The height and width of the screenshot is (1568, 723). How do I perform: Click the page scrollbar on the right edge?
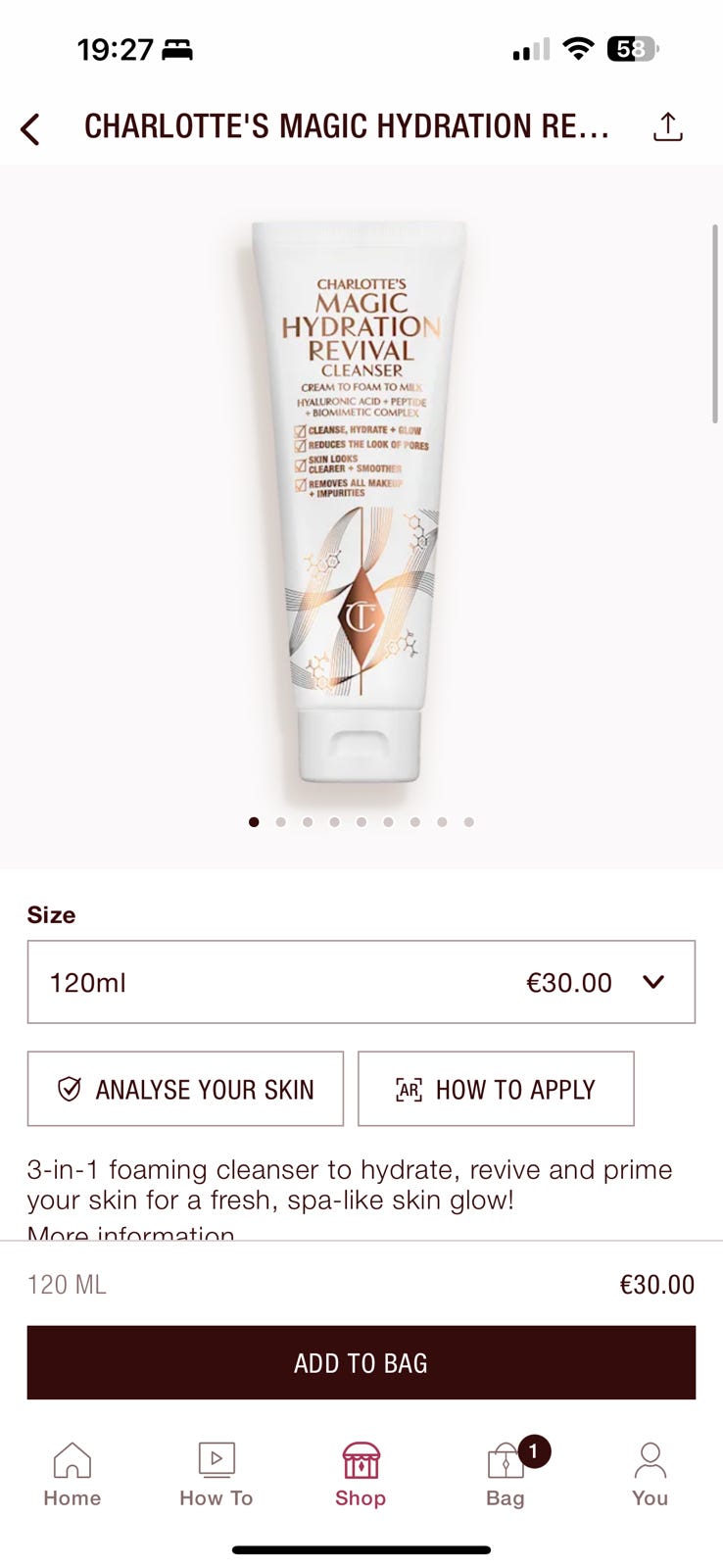[715, 323]
